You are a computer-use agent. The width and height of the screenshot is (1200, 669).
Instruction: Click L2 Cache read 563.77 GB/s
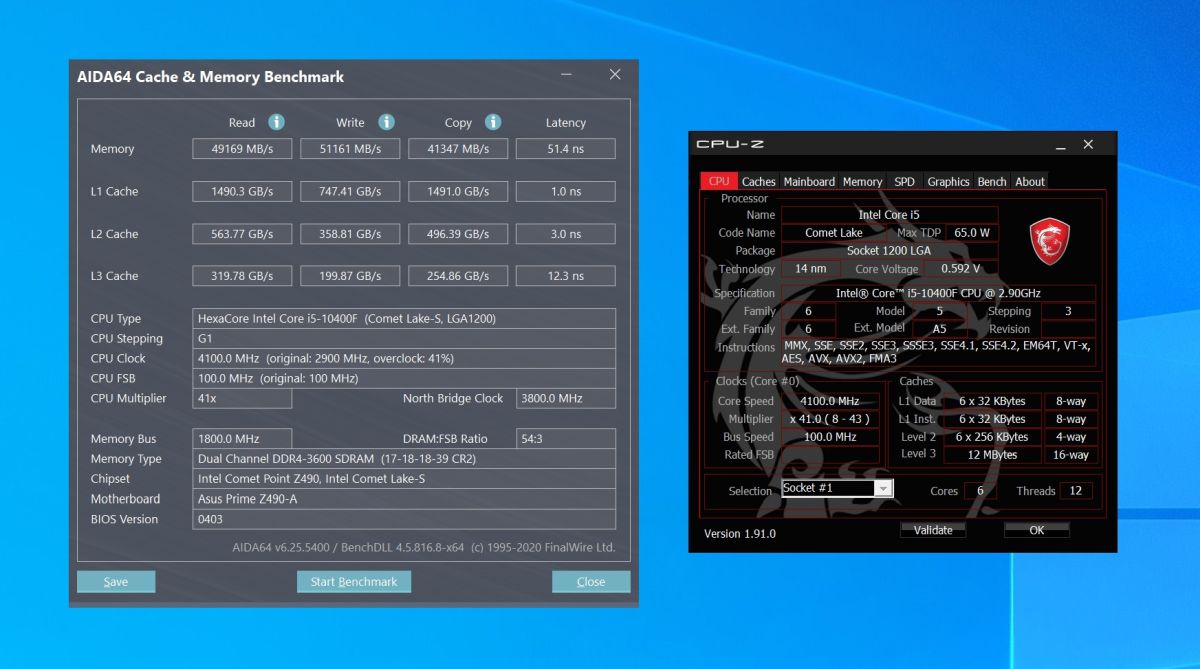click(x=242, y=234)
